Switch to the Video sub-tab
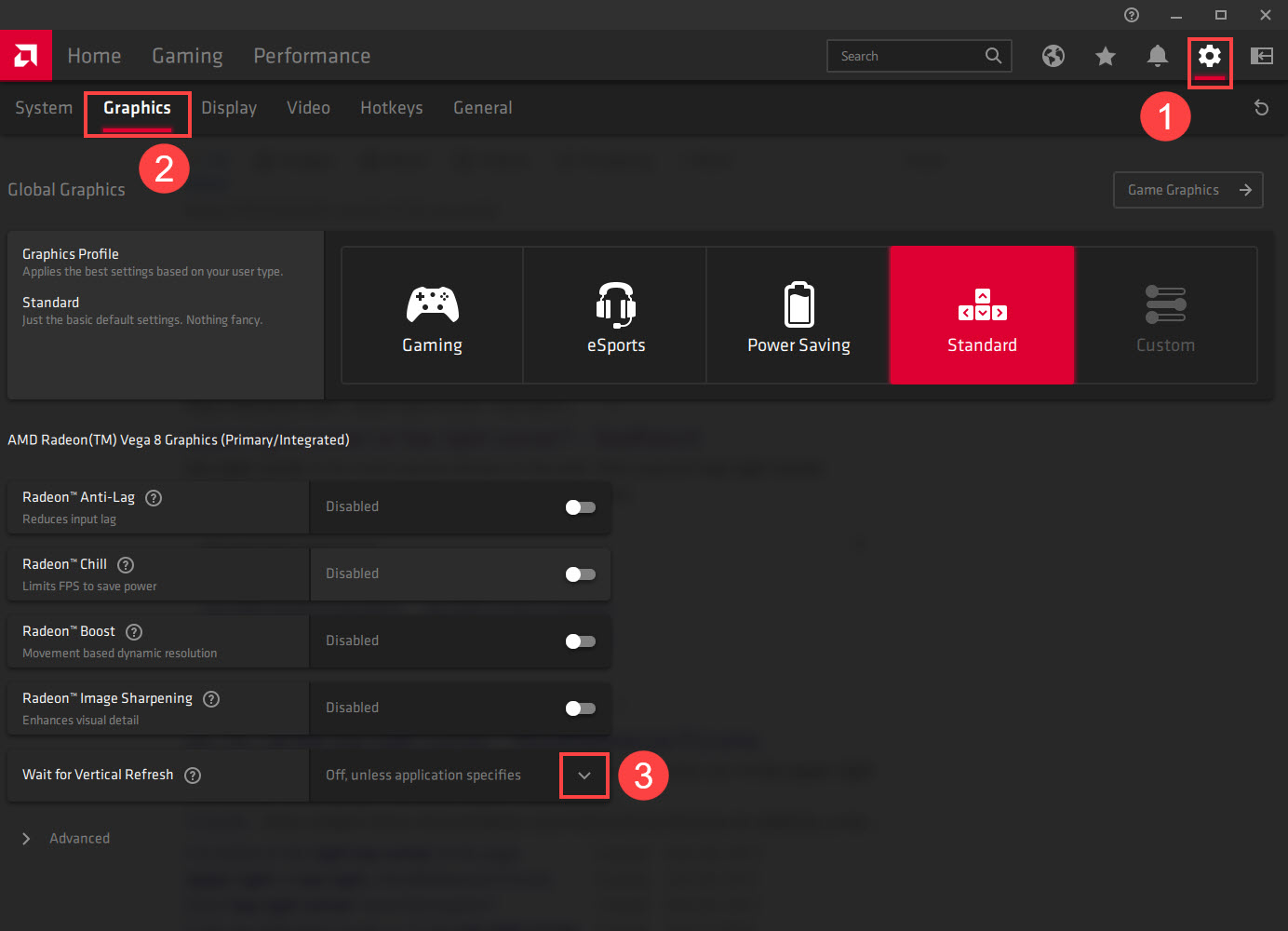1288x931 pixels. click(x=308, y=108)
